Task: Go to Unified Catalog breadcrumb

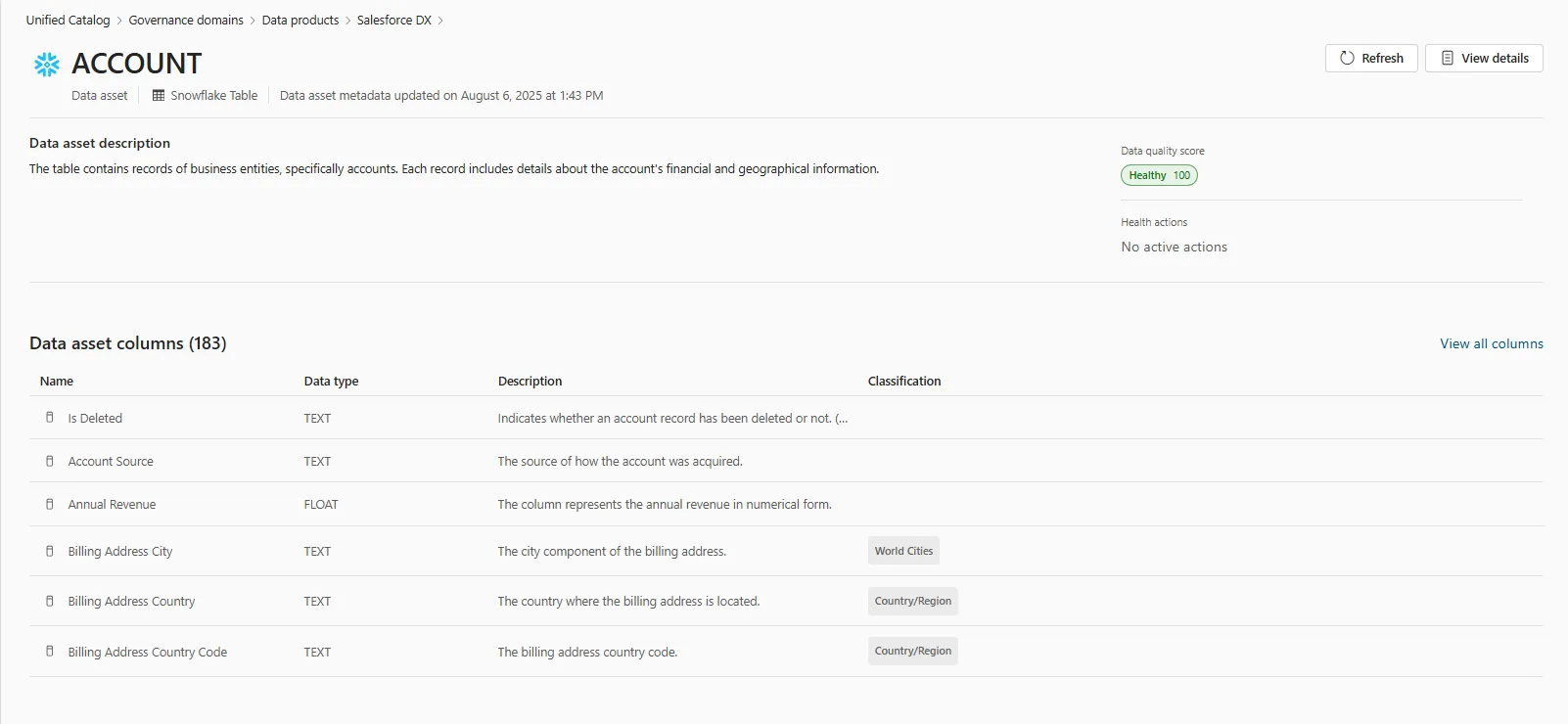Action: (68, 20)
